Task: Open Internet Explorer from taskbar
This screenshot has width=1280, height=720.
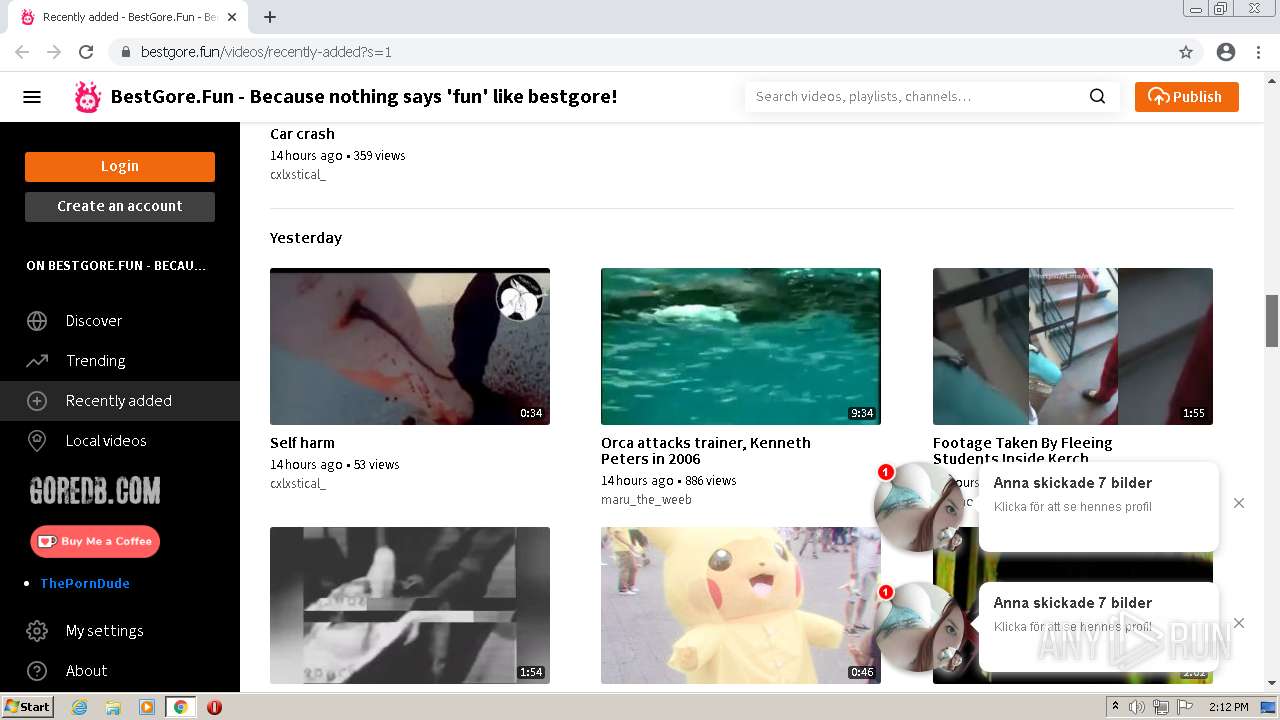Action: (x=80, y=707)
